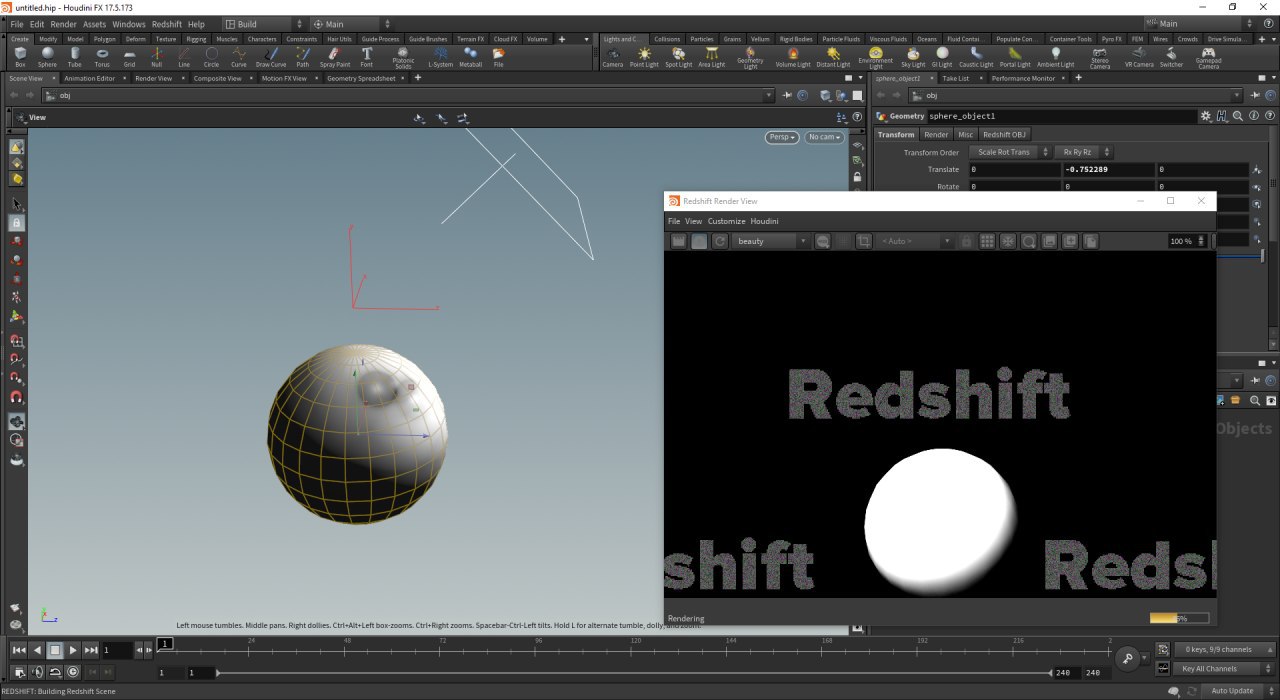Select the Spray Paint tool
Image resolution: width=1280 pixels, height=700 pixels.
[x=335, y=56]
